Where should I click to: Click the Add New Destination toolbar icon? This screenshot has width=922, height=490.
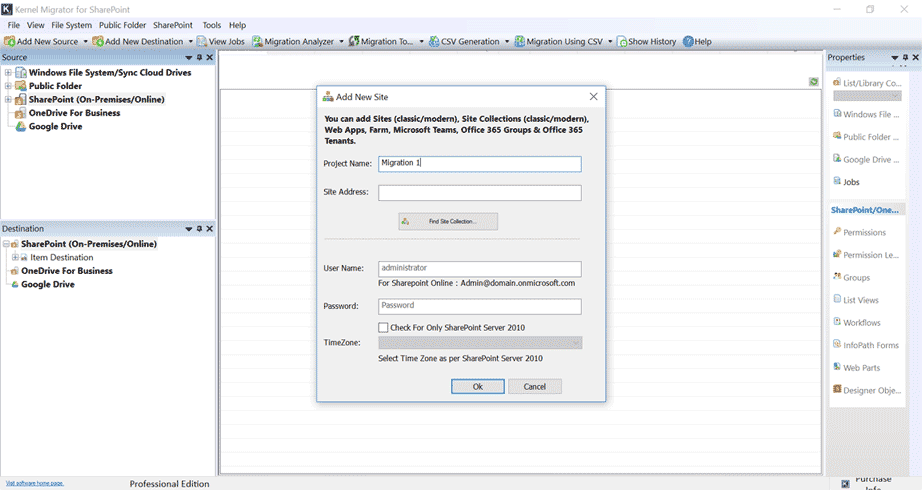[98, 41]
